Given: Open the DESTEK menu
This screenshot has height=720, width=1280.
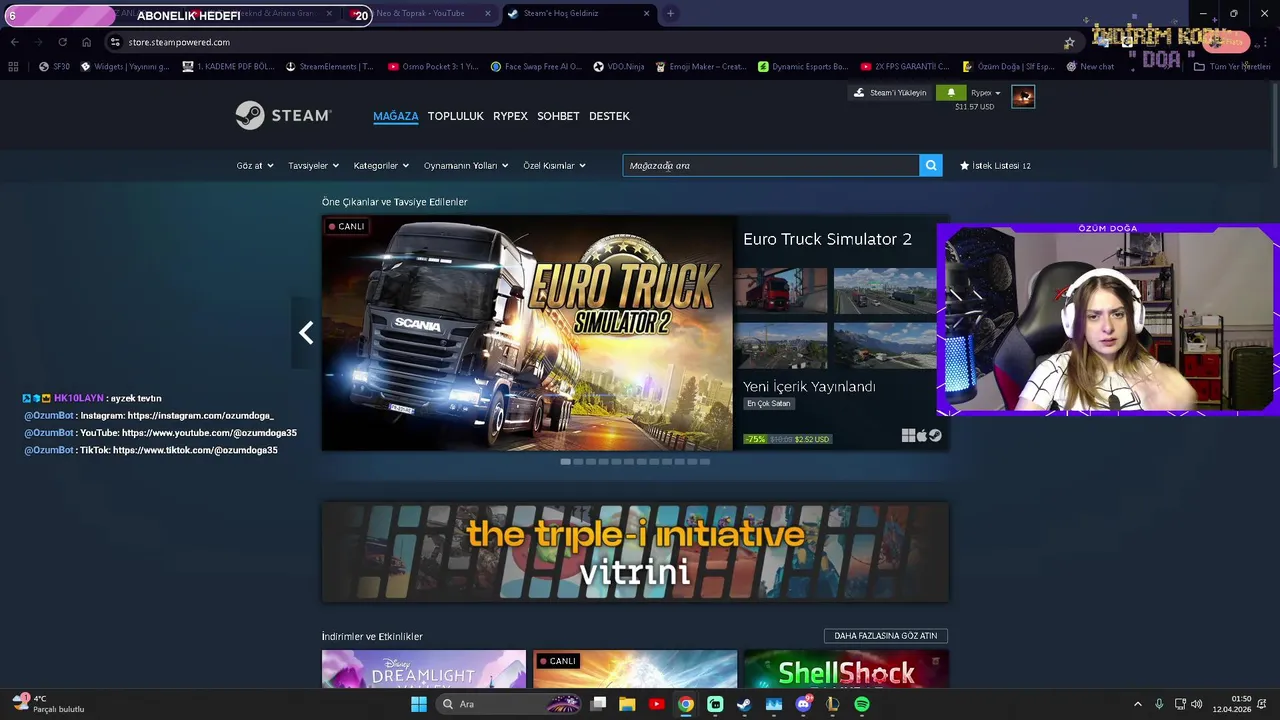Looking at the screenshot, I should tap(609, 116).
